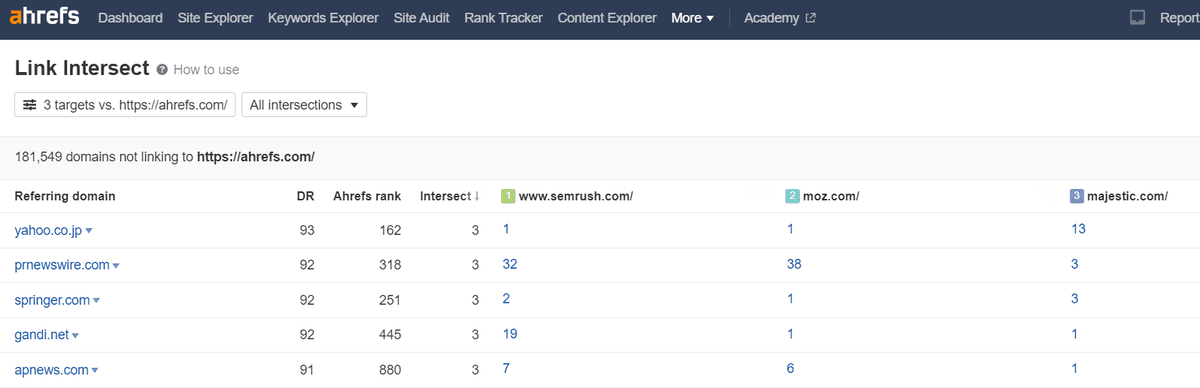Expand yahoo.co.jp domain dropdown arrow
Image resolution: width=1200 pixels, height=388 pixels.
tap(89, 231)
